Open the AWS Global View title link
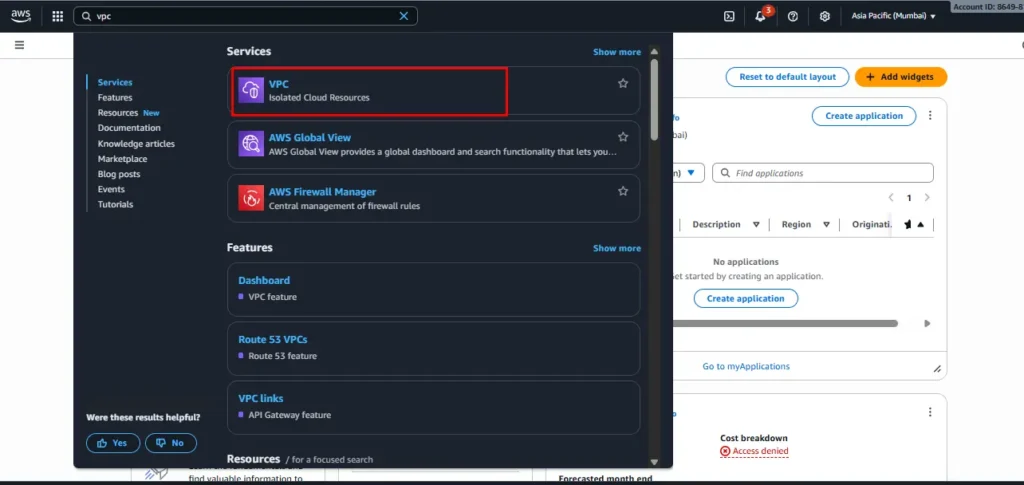Screen dimensions: 1024x485 pos(310,138)
